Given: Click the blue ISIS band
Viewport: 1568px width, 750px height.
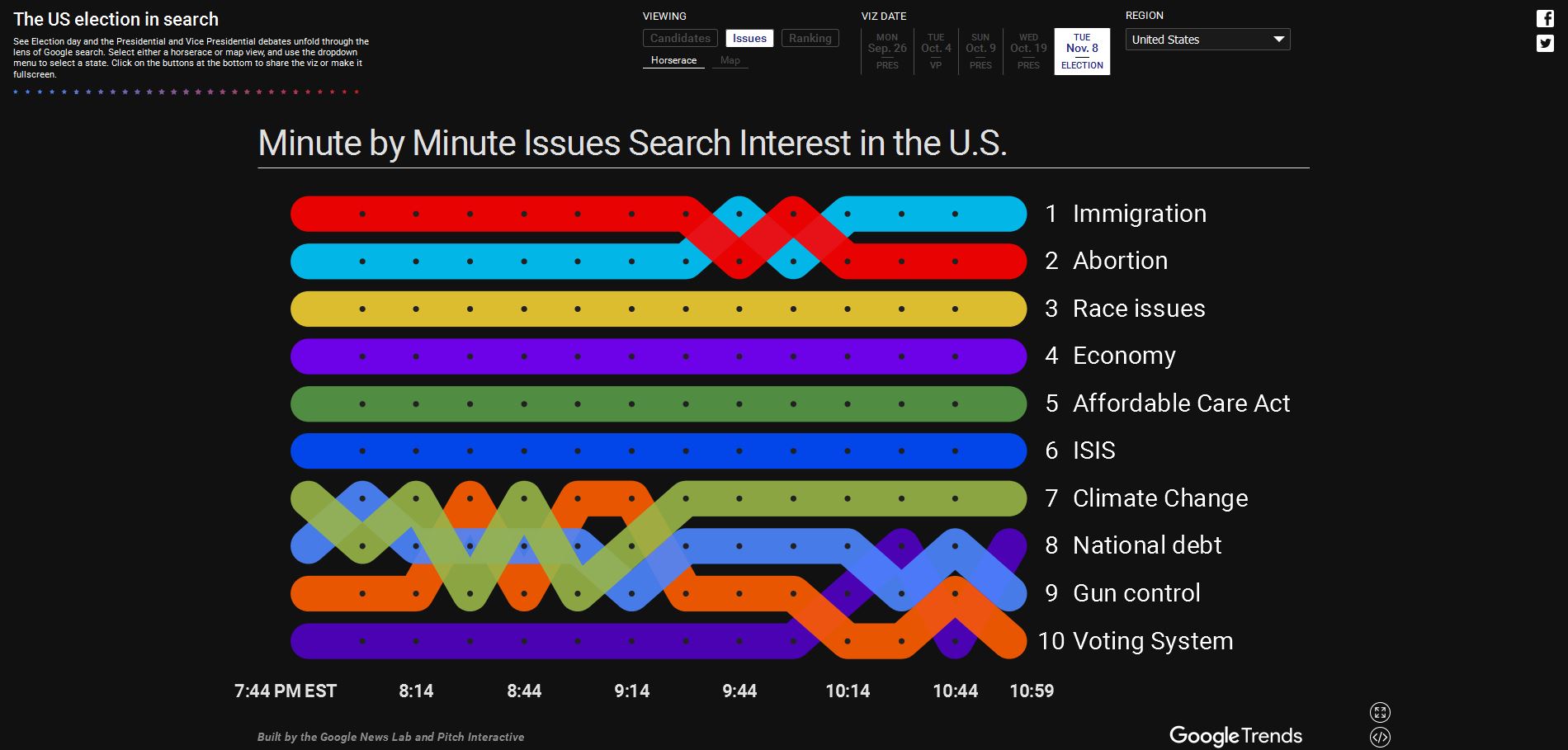Looking at the screenshot, I should 659,451.
